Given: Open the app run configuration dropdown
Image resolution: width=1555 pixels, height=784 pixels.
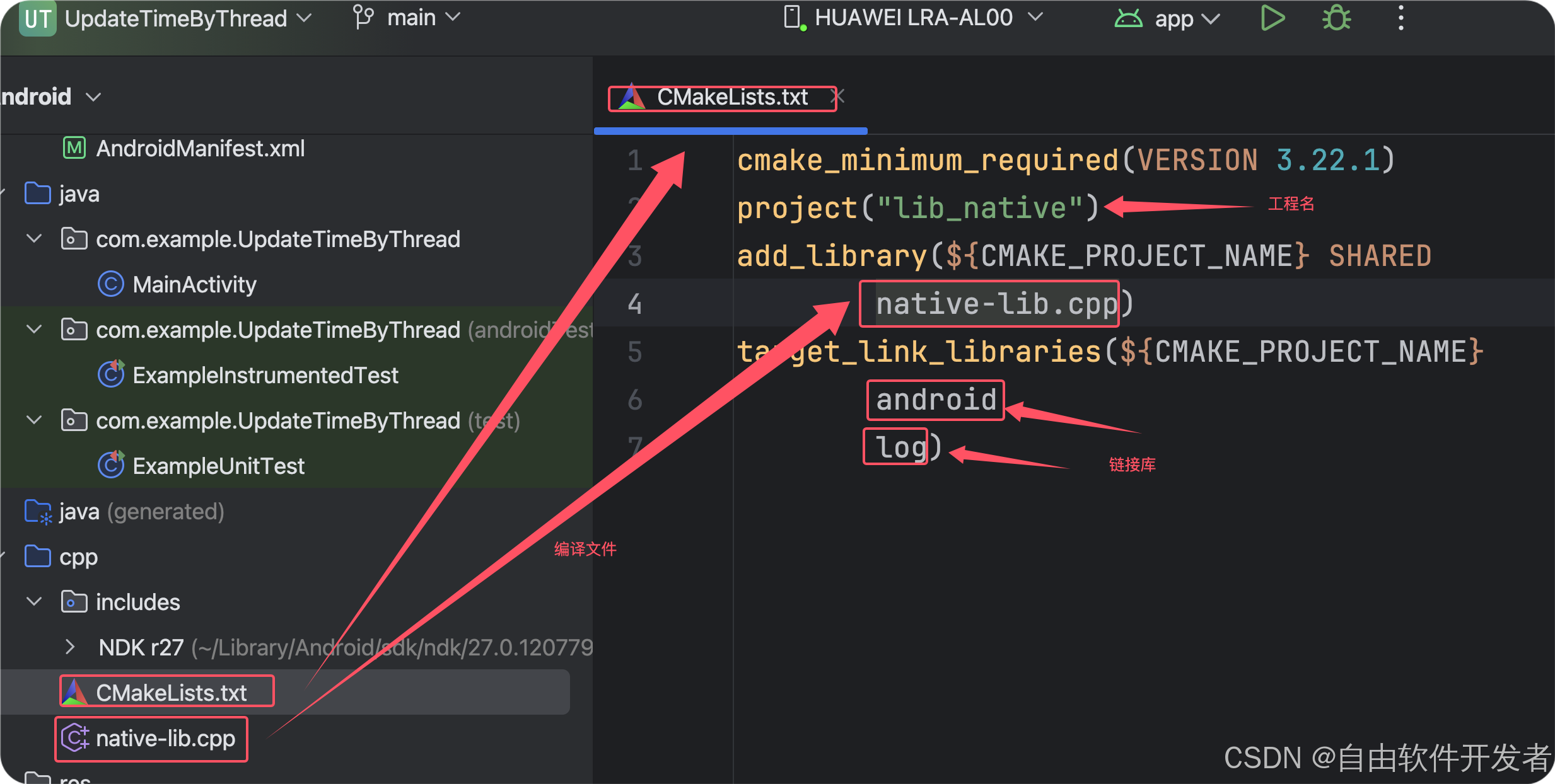Looking at the screenshot, I should [x=1187, y=19].
